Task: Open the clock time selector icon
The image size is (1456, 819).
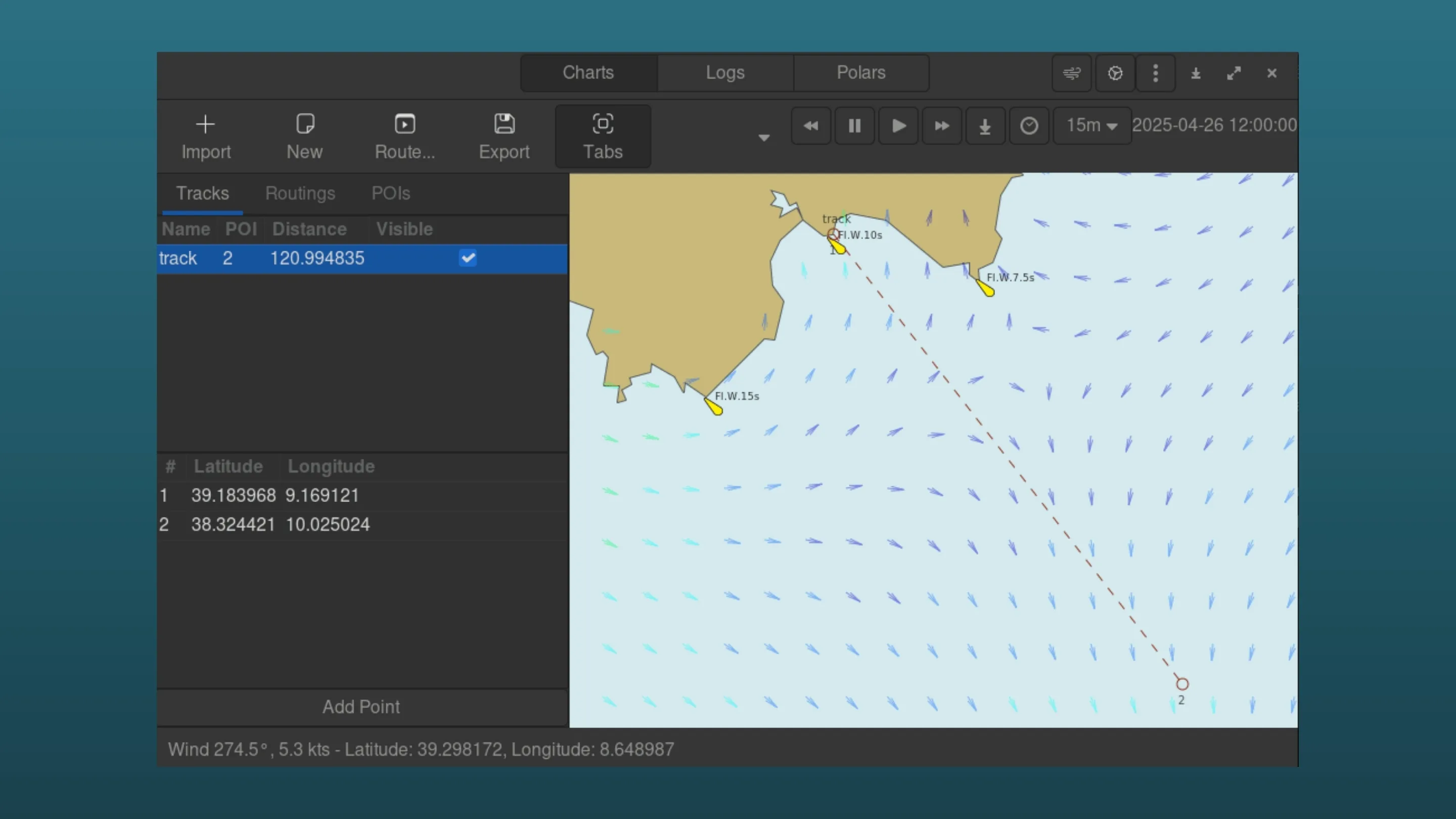Action: tap(1029, 125)
